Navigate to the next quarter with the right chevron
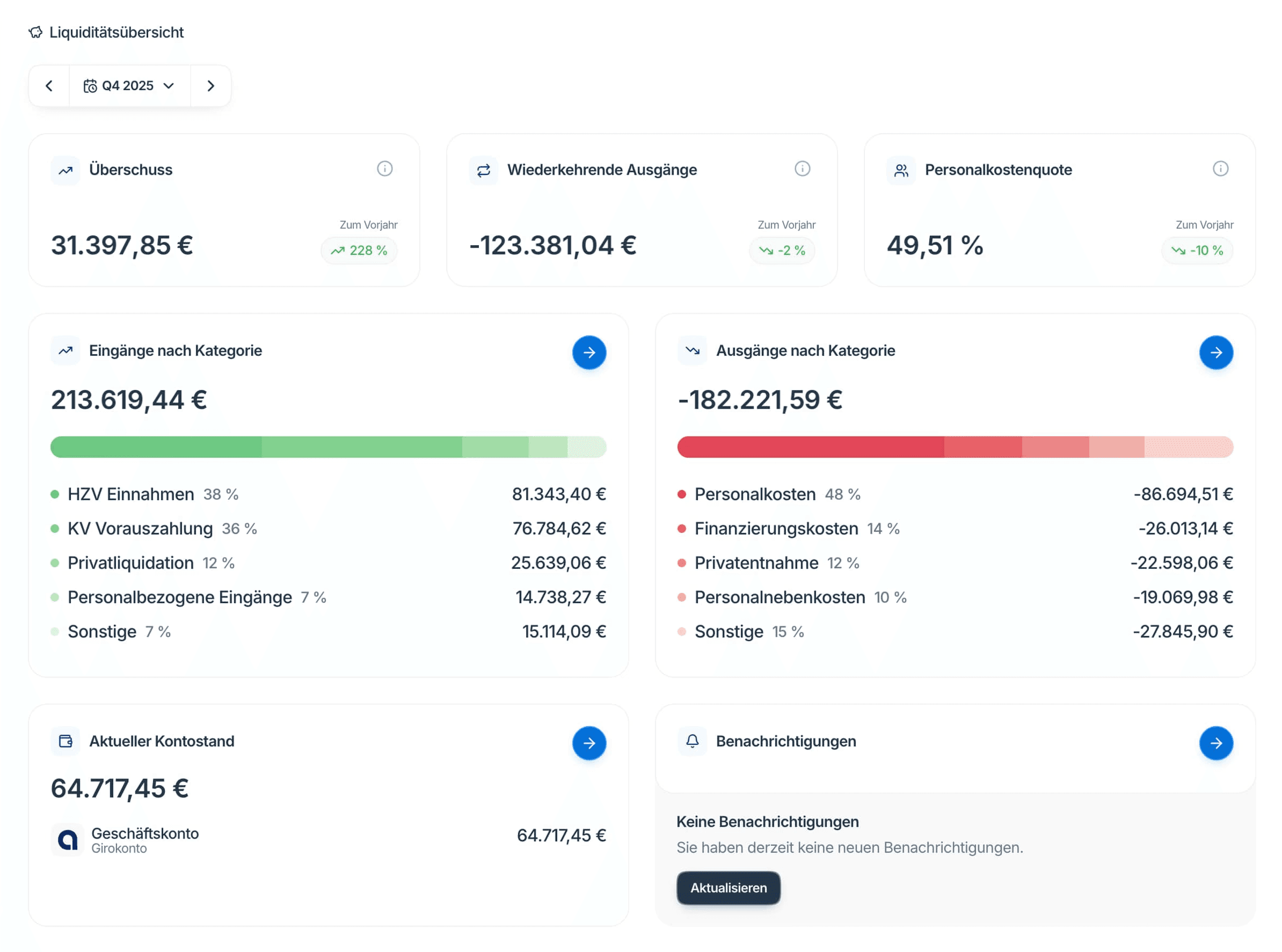The image size is (1282, 952). click(x=210, y=85)
